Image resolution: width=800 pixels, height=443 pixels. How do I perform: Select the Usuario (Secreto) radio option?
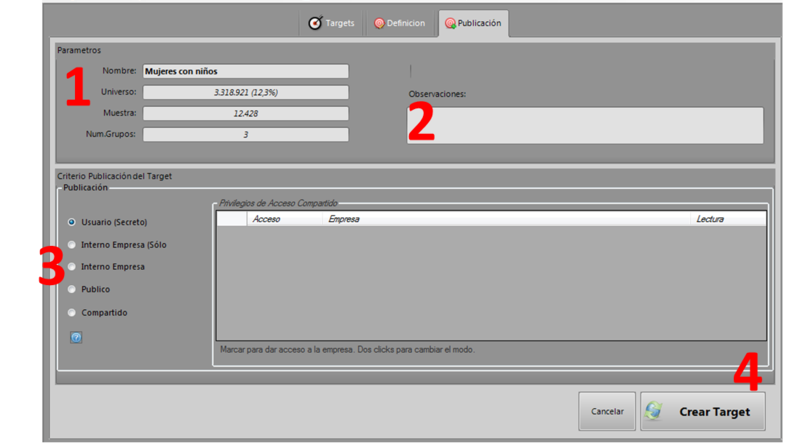72,221
